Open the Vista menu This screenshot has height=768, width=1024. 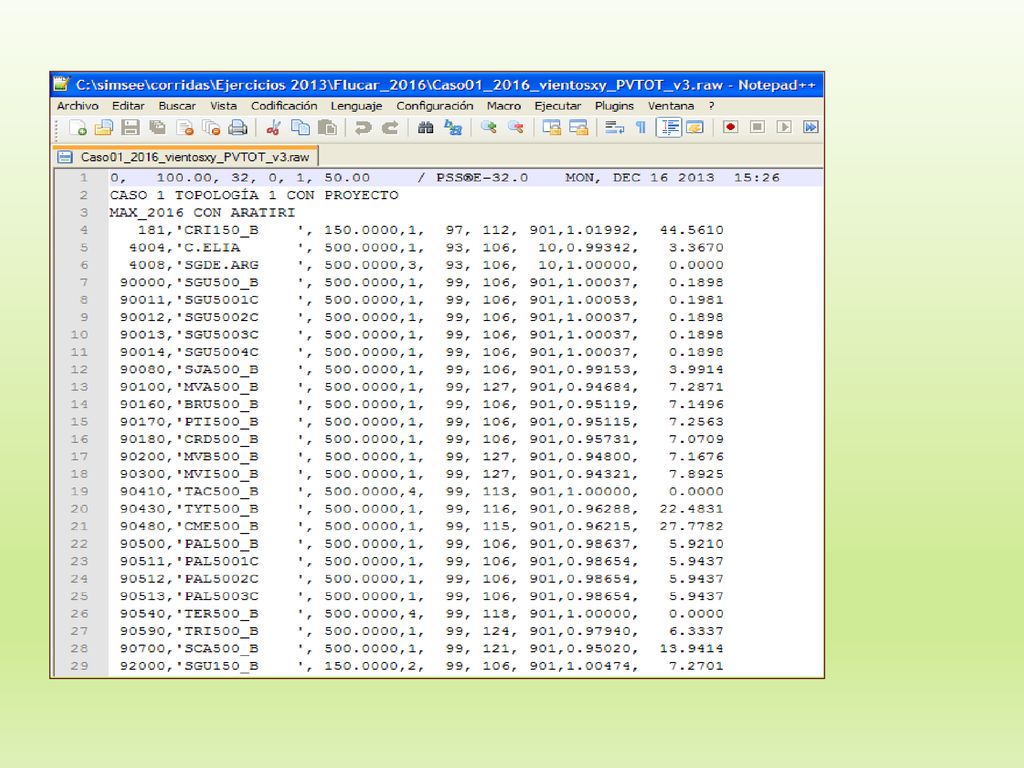click(x=223, y=106)
